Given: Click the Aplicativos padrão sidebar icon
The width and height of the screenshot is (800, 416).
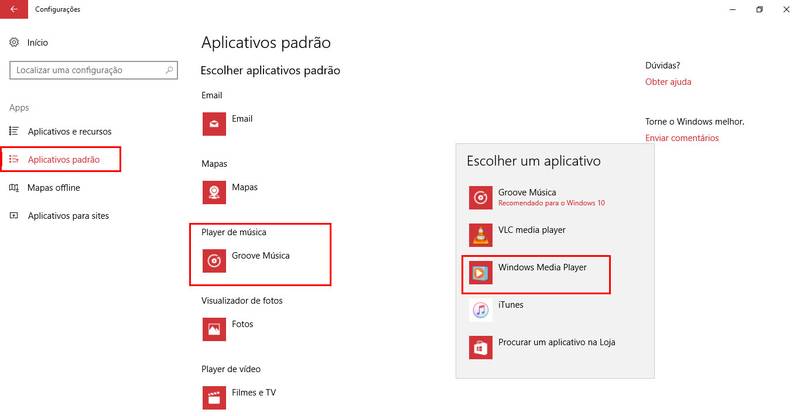Looking at the screenshot, I should tap(14, 159).
